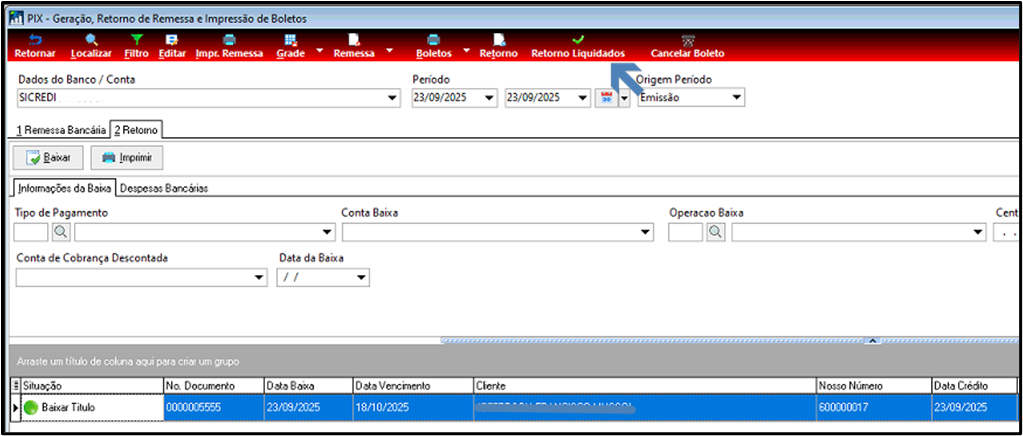Click the Retornar toolbar icon

[35, 40]
